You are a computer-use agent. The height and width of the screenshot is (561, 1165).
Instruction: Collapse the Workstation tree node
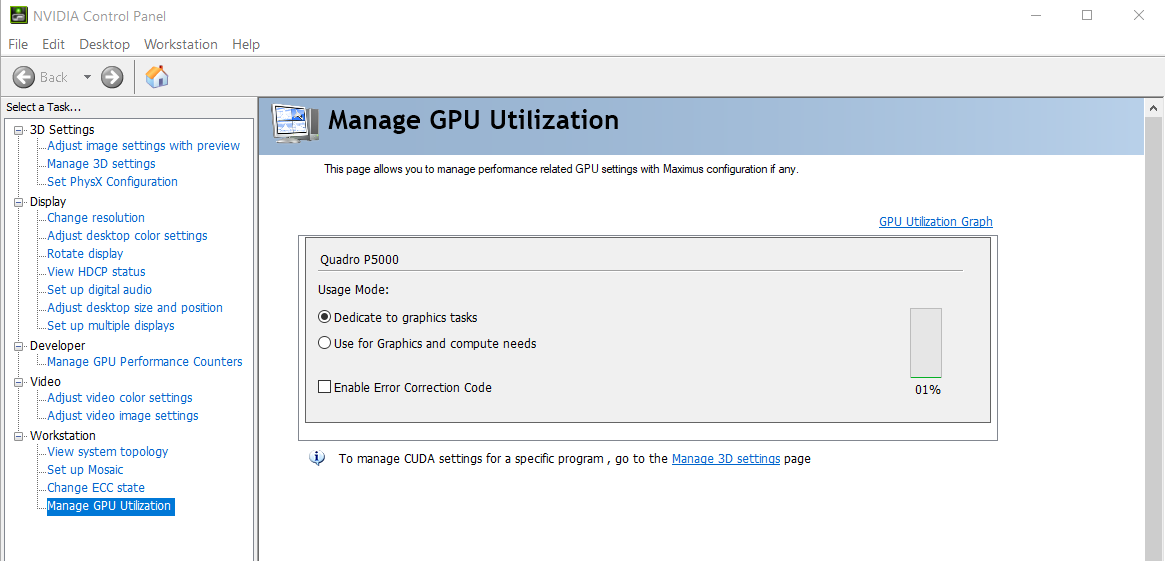tap(18, 436)
